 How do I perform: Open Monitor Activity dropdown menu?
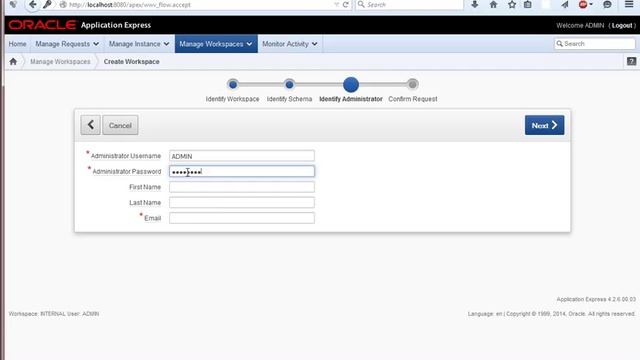pyautogui.click(x=290, y=44)
